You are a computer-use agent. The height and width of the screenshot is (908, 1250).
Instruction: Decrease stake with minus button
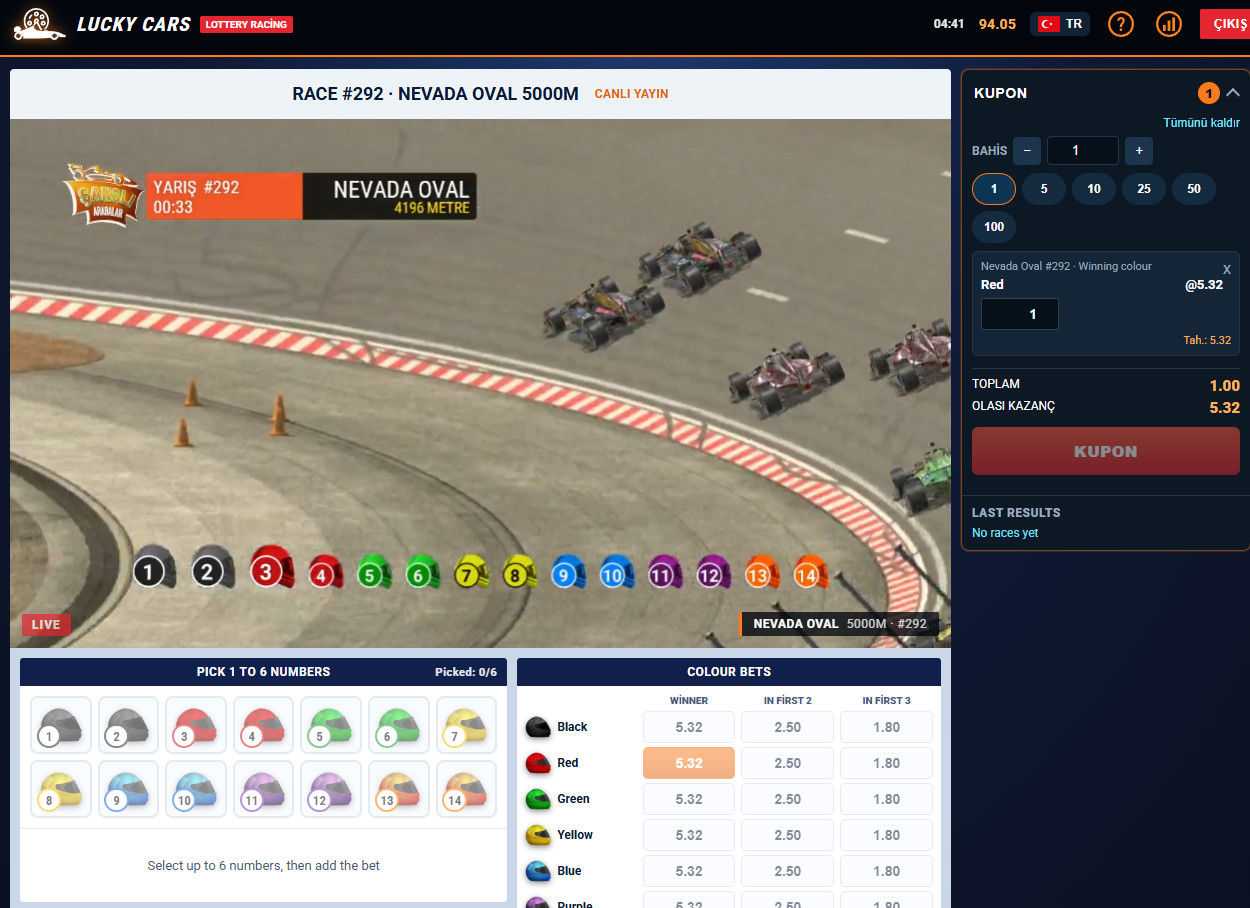(x=1027, y=151)
